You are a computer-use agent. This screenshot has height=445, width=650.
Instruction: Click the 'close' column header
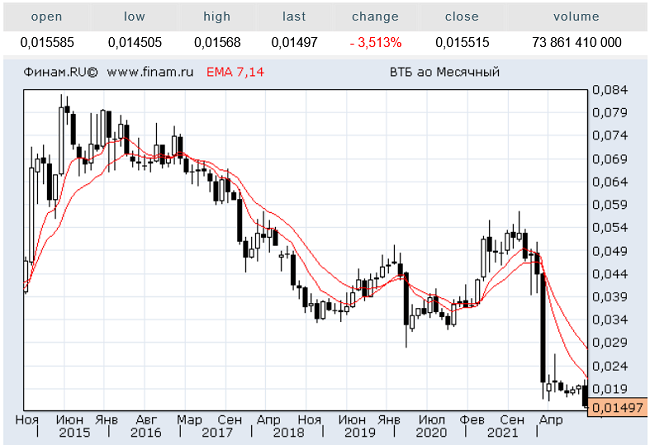click(x=462, y=17)
